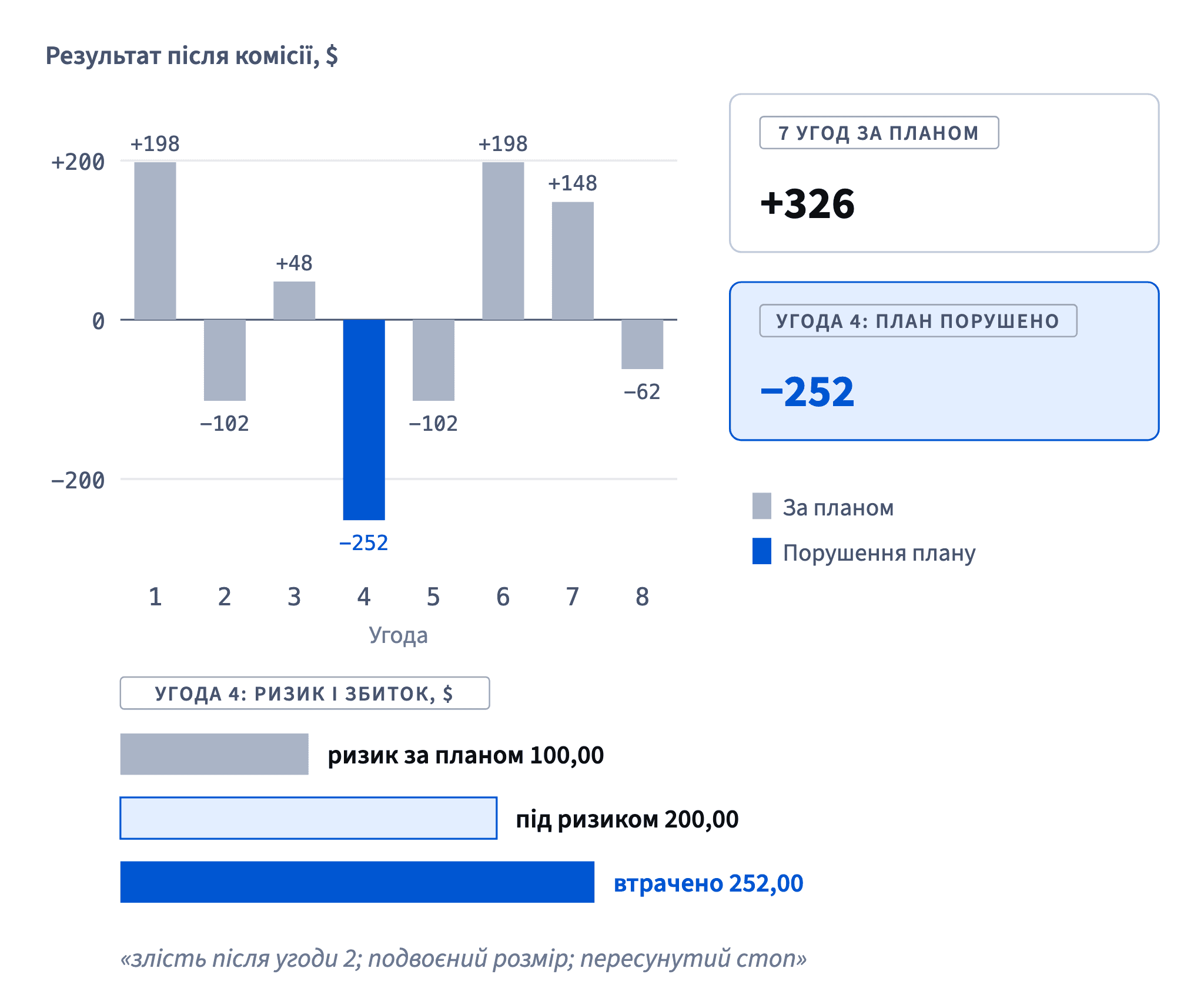Click the x-axis tick label '8'

tap(643, 597)
